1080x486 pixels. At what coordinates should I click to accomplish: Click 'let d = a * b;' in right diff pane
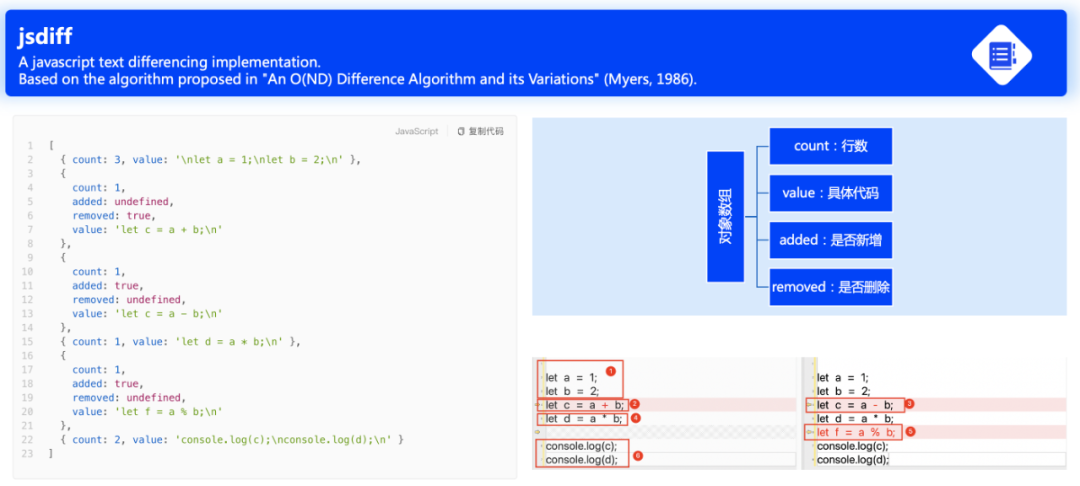[x=855, y=419]
